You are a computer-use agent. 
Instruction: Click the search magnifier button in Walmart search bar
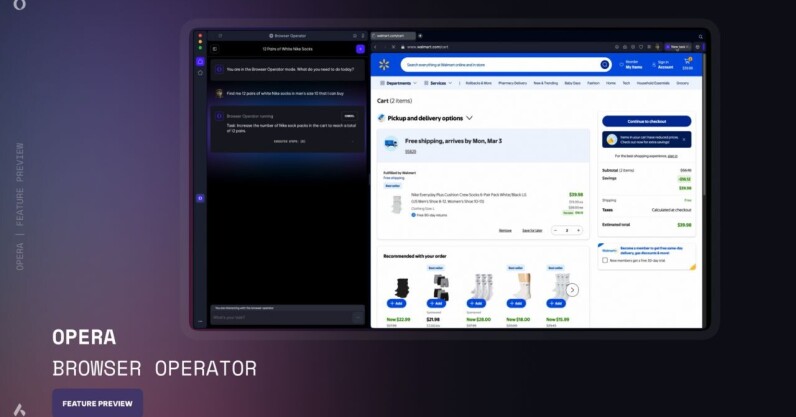[x=605, y=65]
